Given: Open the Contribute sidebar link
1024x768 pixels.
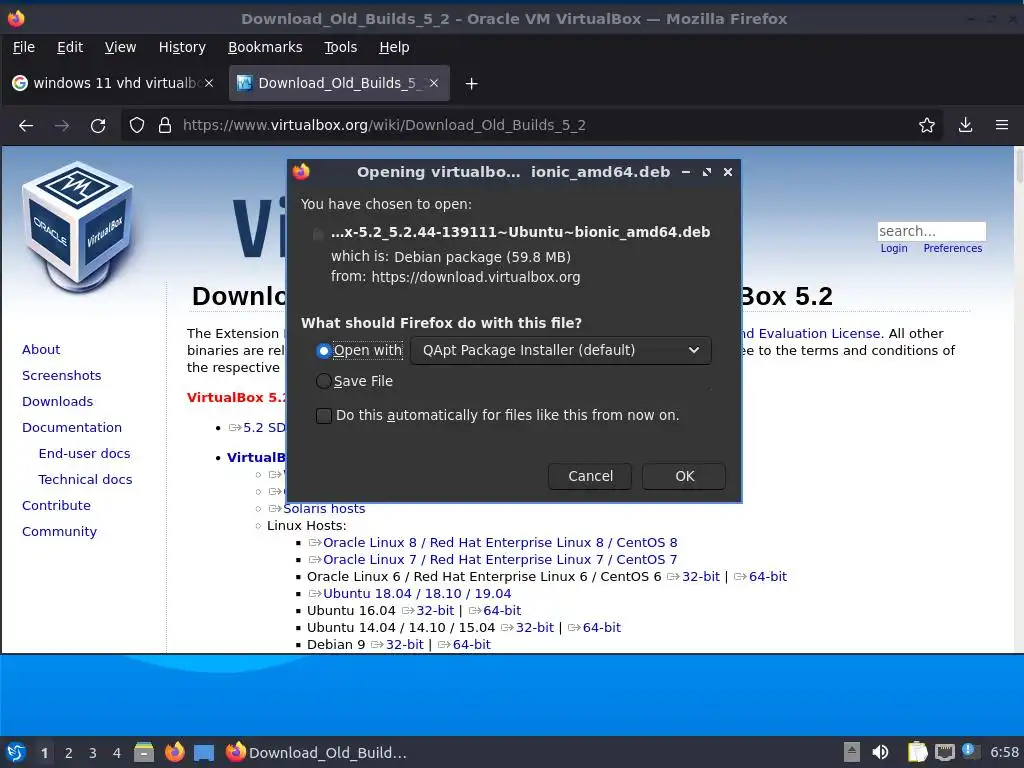Looking at the screenshot, I should (x=56, y=505).
